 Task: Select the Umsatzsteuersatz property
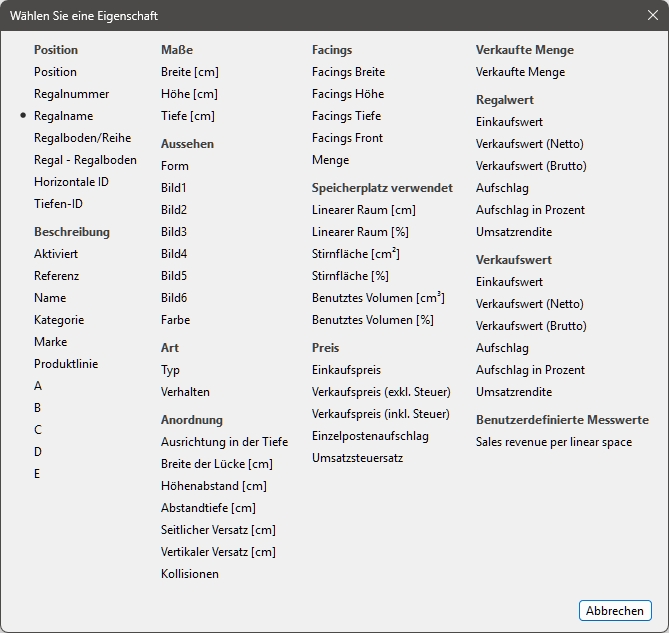coord(357,458)
